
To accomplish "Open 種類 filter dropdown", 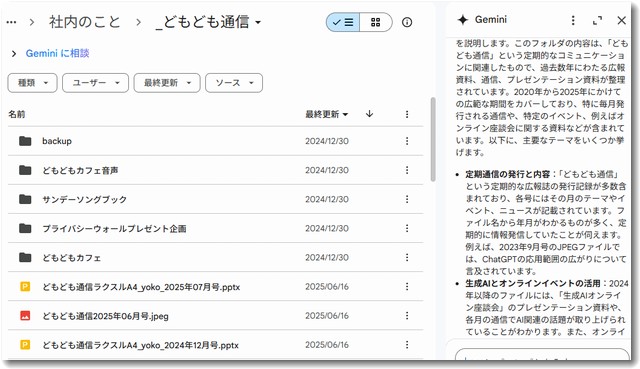I will 32,83.
